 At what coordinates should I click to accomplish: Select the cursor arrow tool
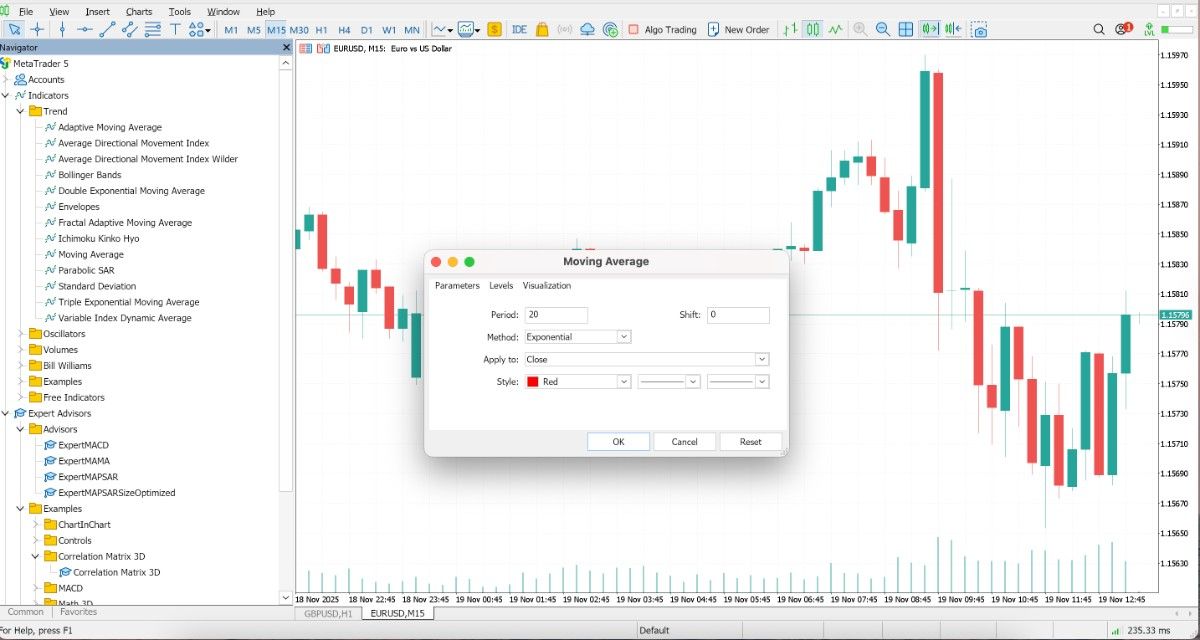click(x=14, y=30)
